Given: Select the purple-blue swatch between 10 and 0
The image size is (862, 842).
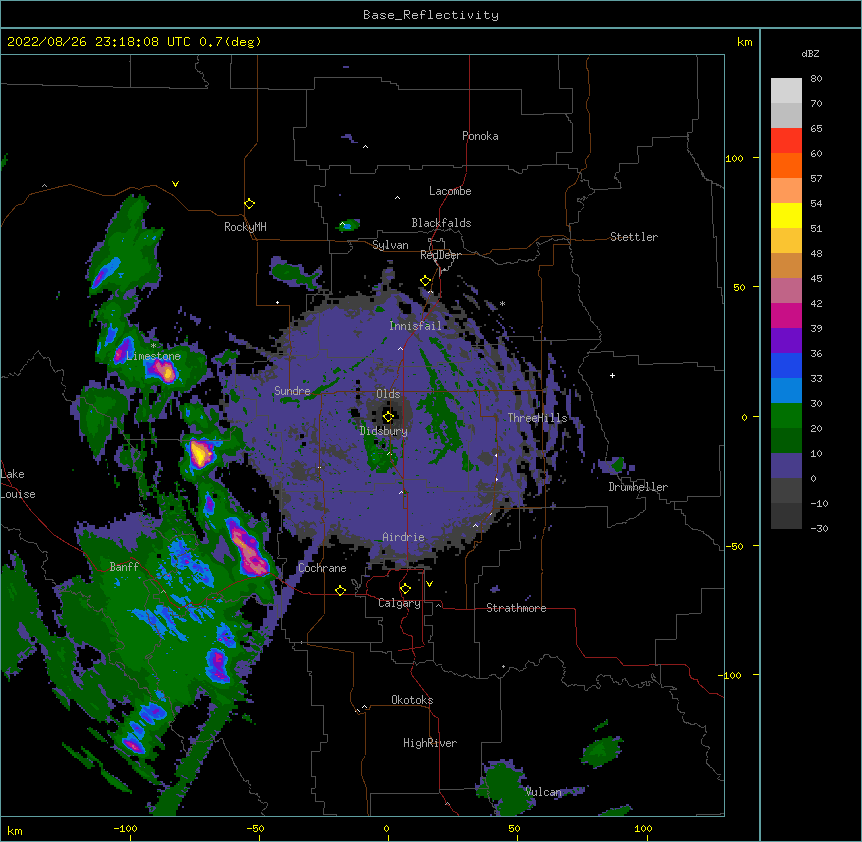Looking at the screenshot, I should [x=786, y=466].
